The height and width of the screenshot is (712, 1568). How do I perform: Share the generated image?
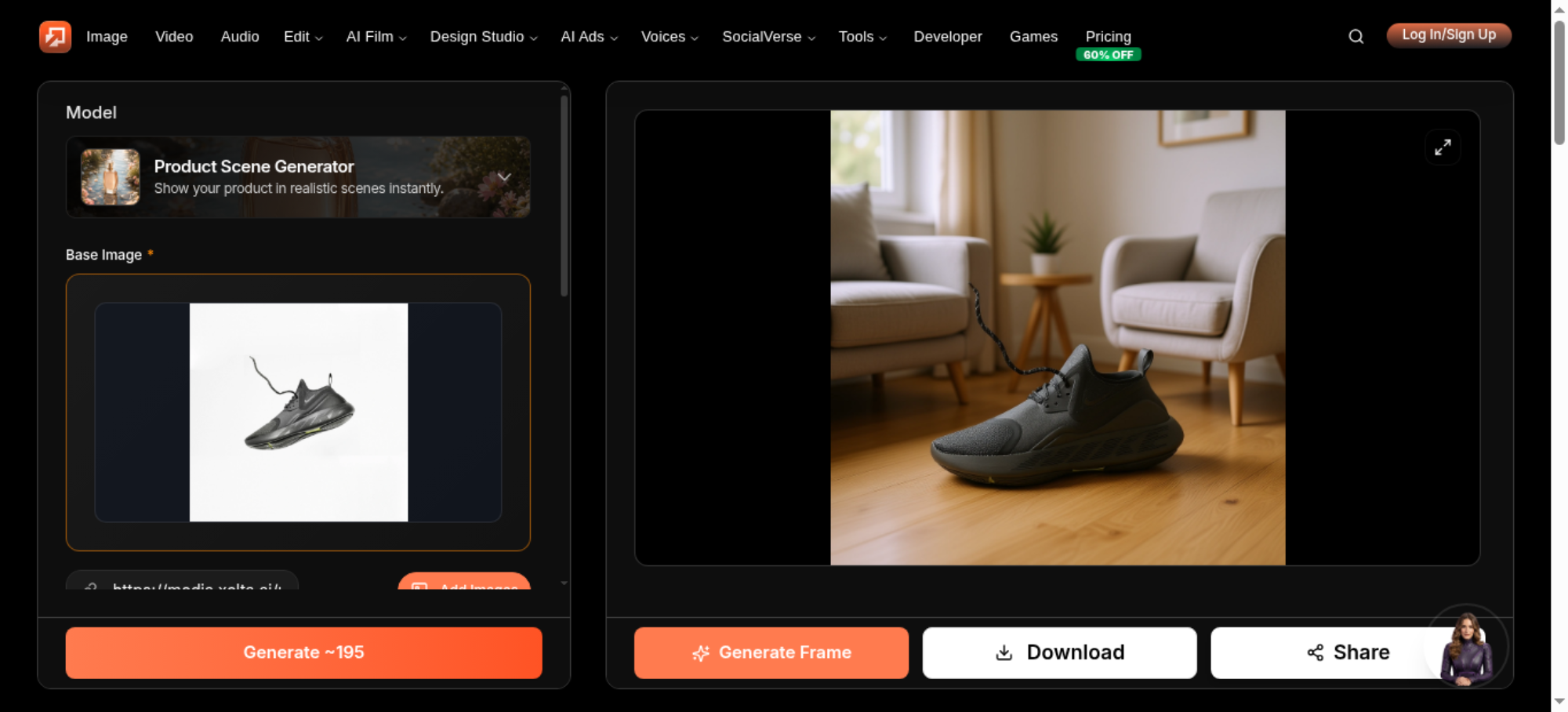[1348, 652]
